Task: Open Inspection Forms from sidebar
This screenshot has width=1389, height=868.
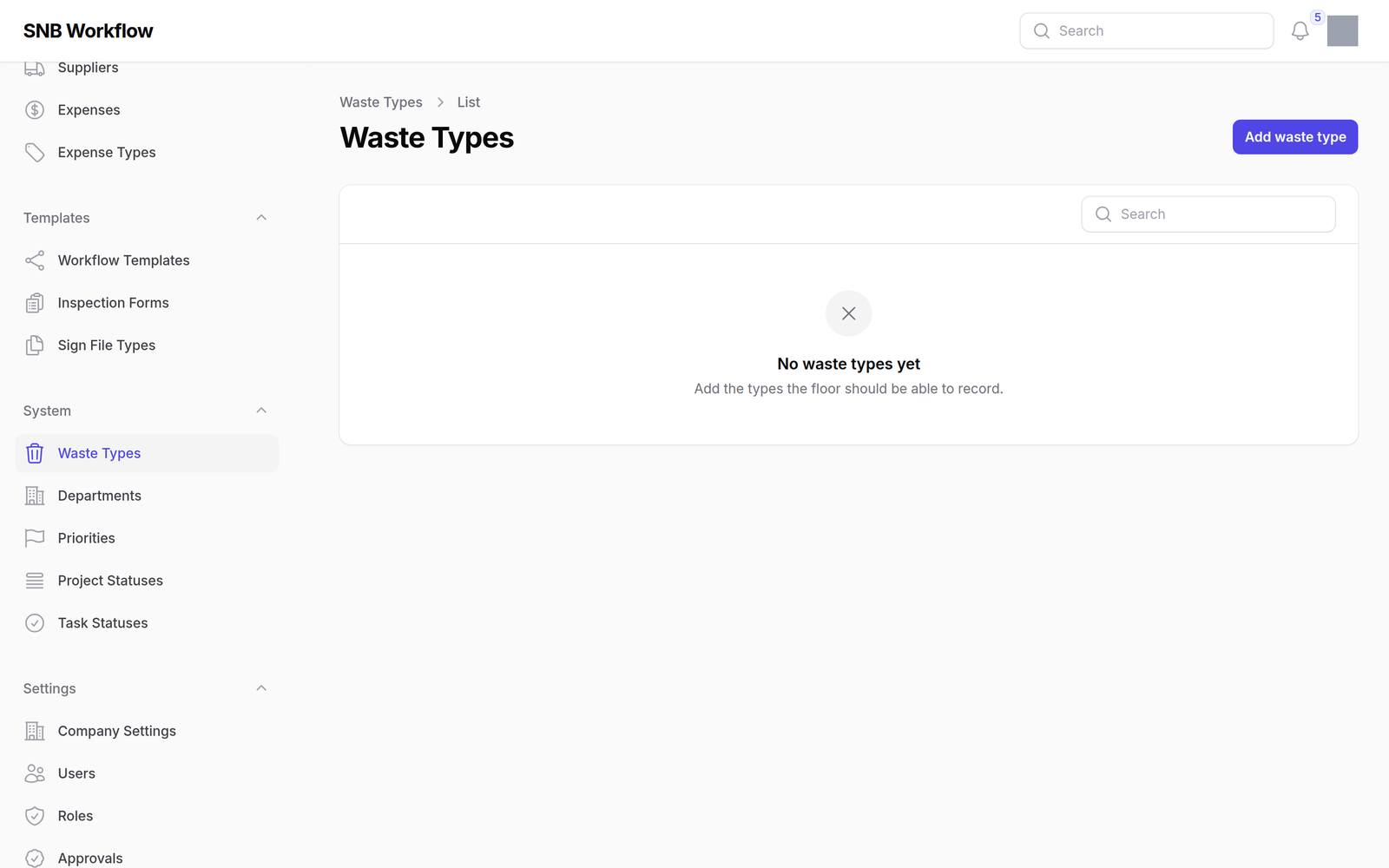Action: 147,303
